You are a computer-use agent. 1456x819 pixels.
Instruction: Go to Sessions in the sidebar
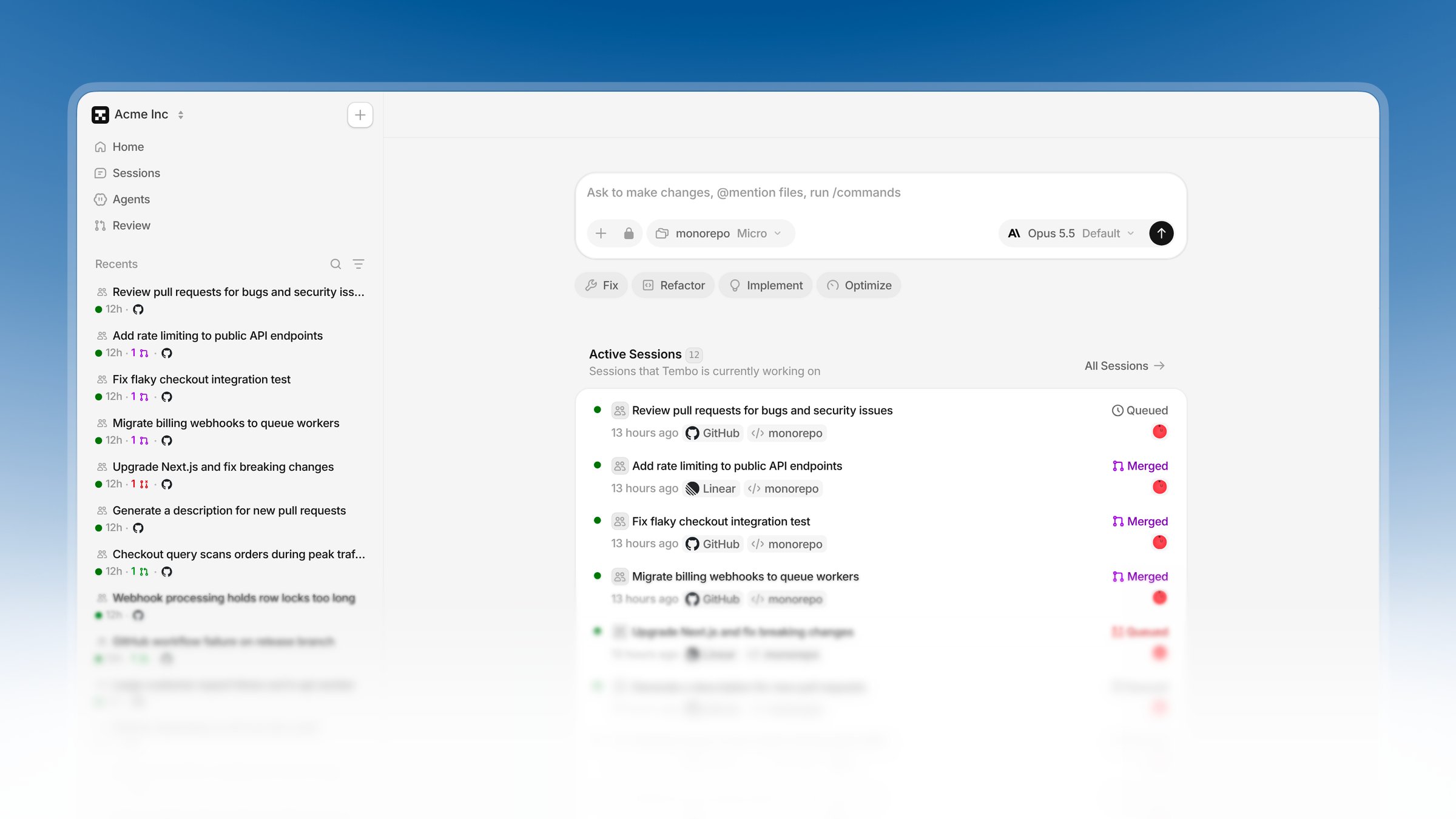(x=136, y=173)
